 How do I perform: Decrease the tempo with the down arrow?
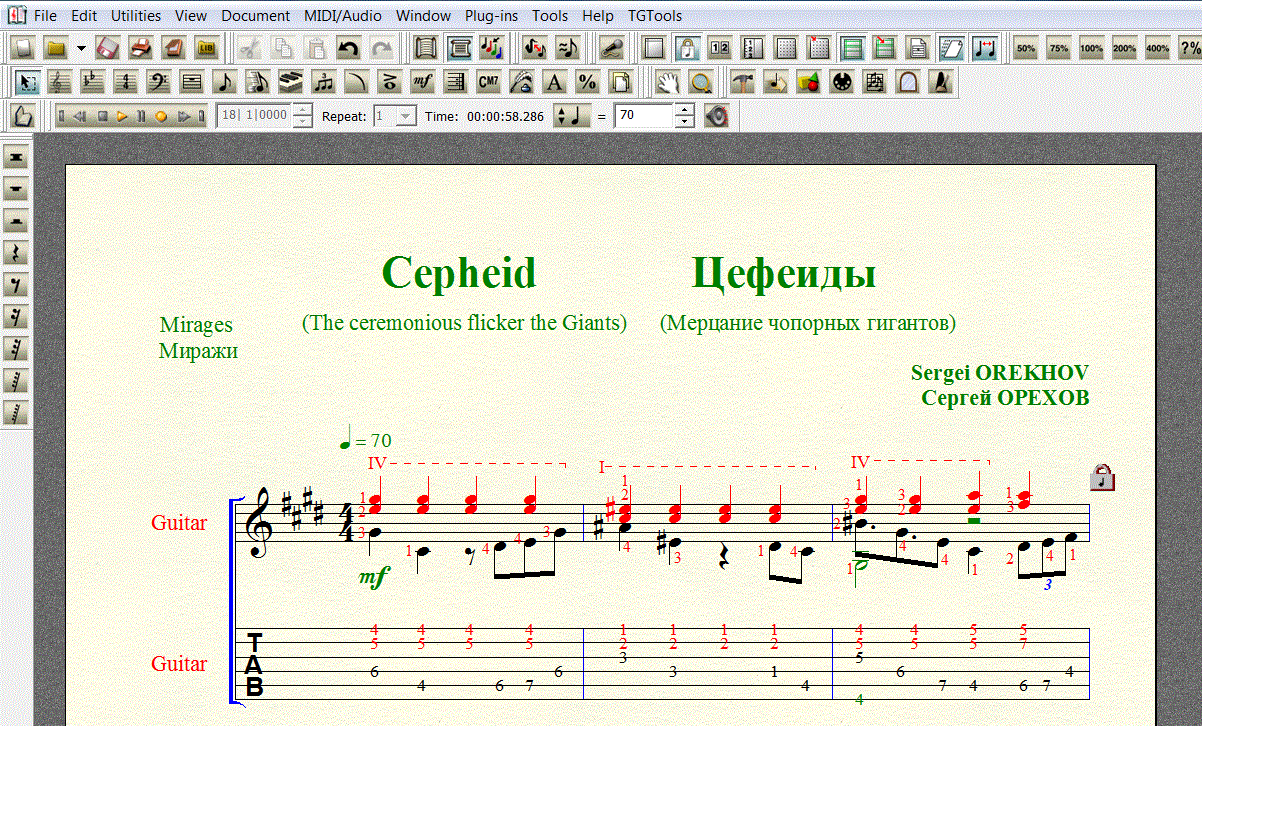[x=684, y=122]
